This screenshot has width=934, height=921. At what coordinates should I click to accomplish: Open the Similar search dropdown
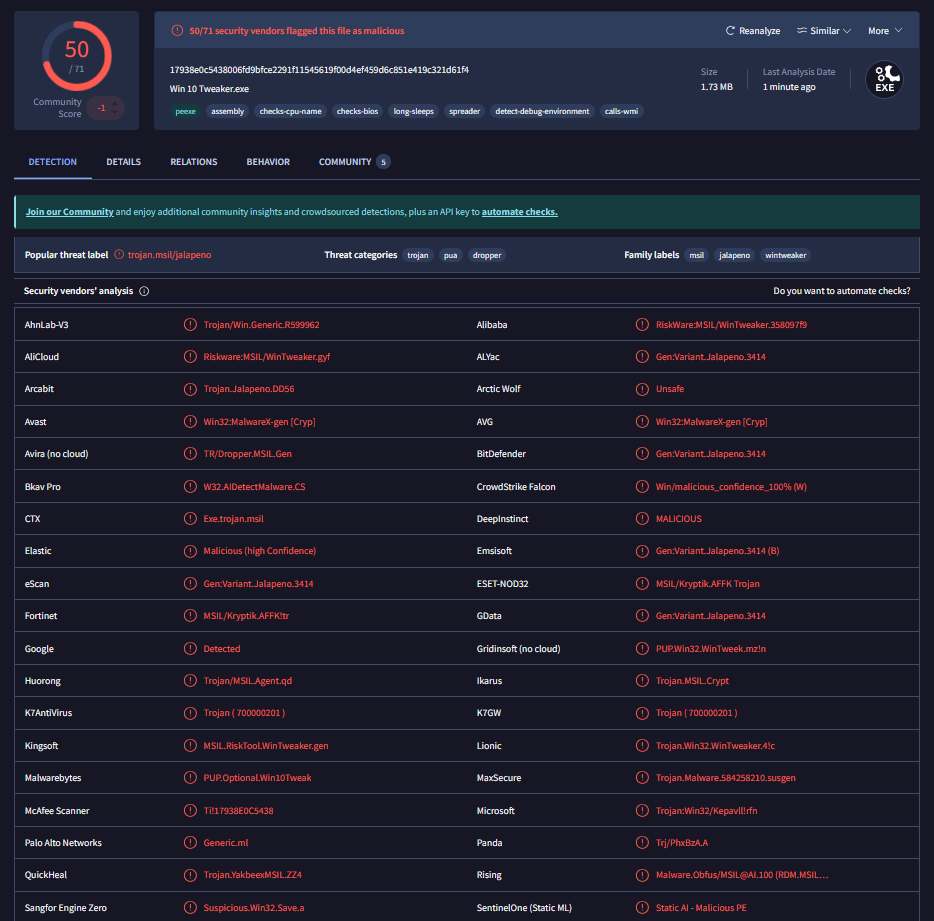click(x=824, y=30)
